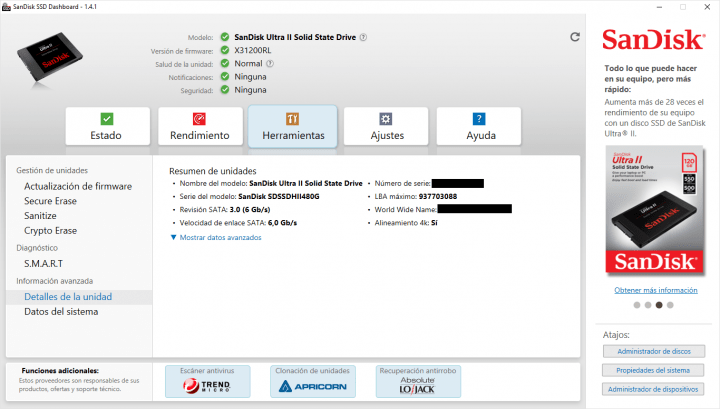Minimize the SanDisk SSD Dashboard window

coord(659,7)
